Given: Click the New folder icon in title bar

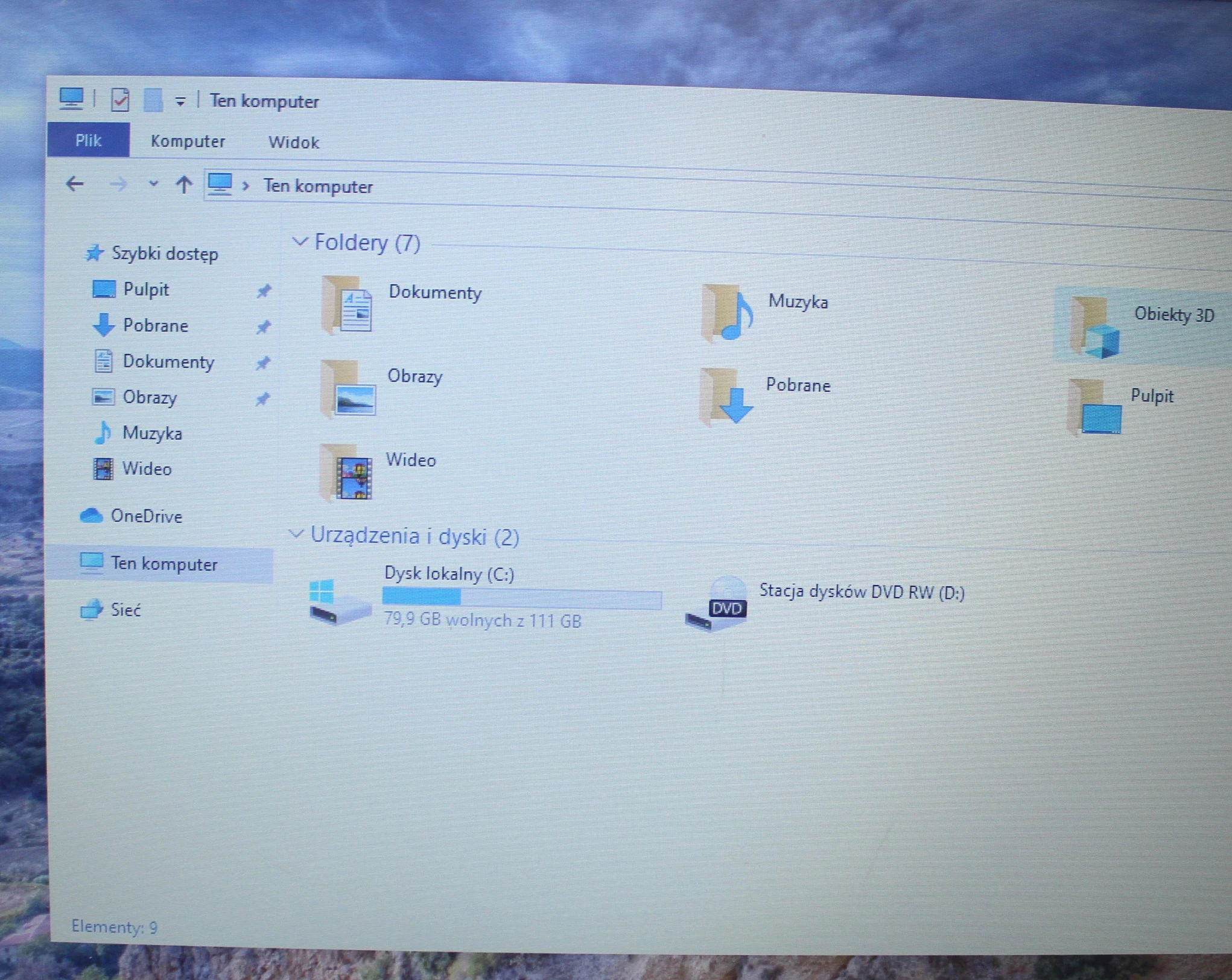Looking at the screenshot, I should (153, 101).
